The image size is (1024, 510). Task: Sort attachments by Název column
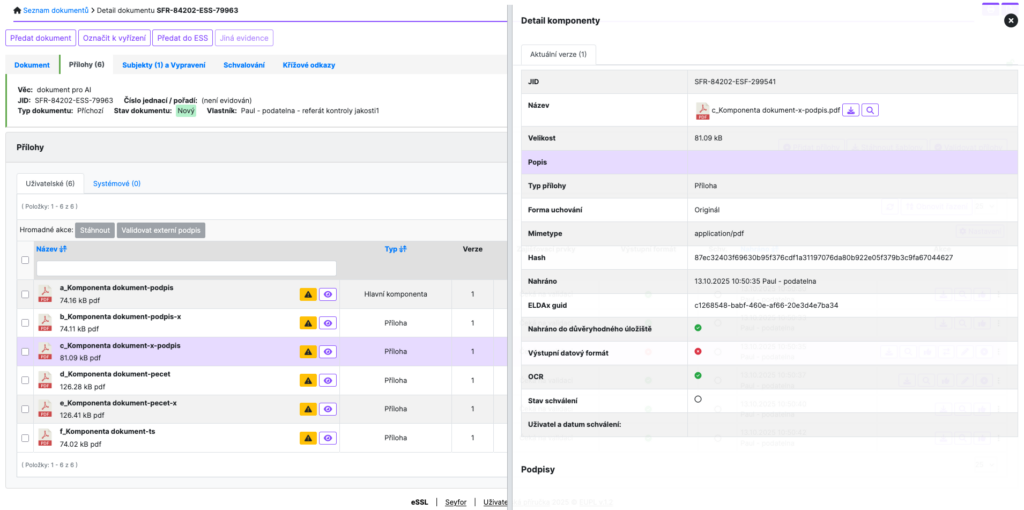(x=52, y=249)
